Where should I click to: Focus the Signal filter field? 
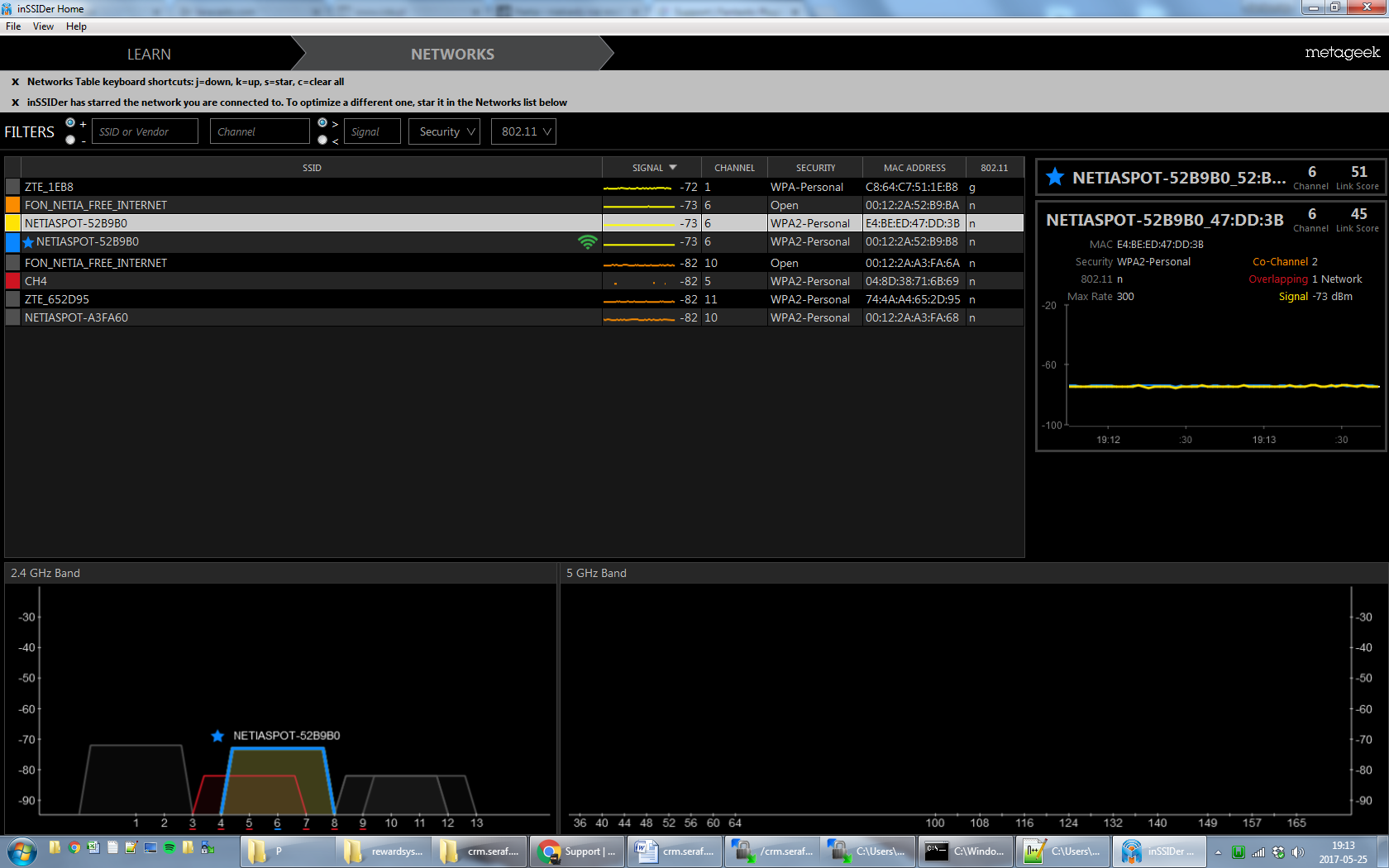[372, 131]
